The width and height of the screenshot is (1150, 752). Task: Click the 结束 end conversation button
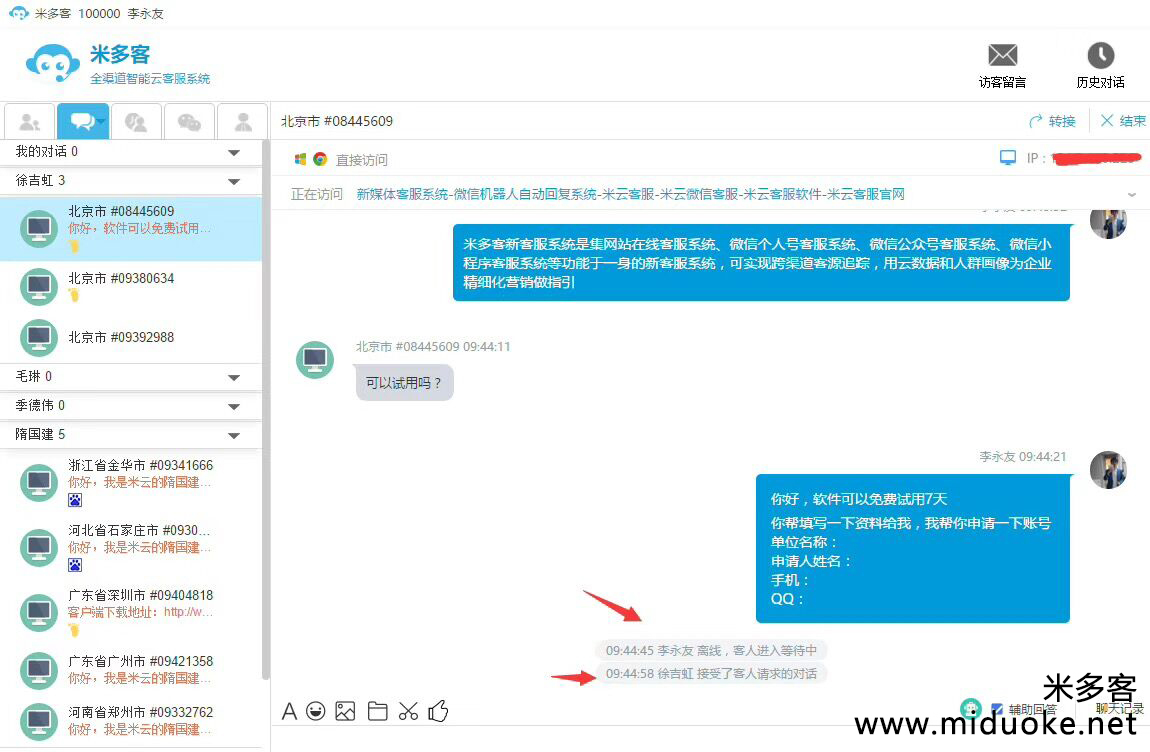[x=1122, y=121]
